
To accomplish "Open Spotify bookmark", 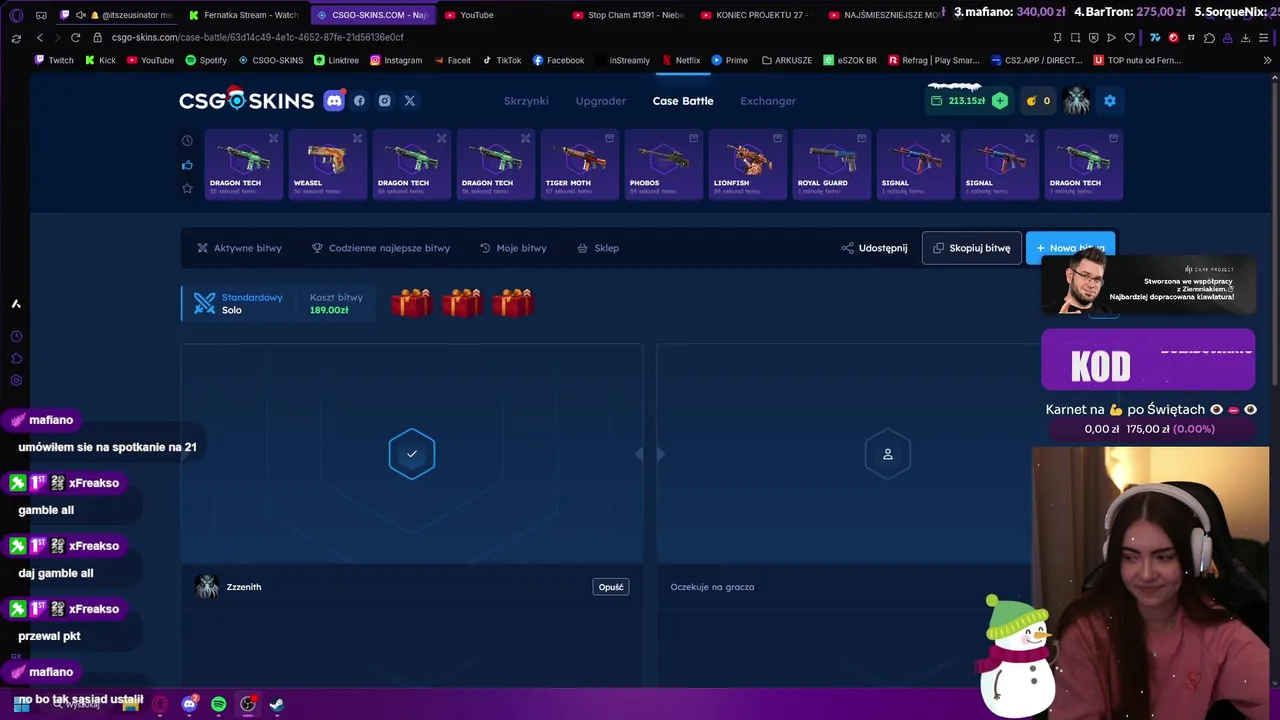I will (x=206, y=60).
